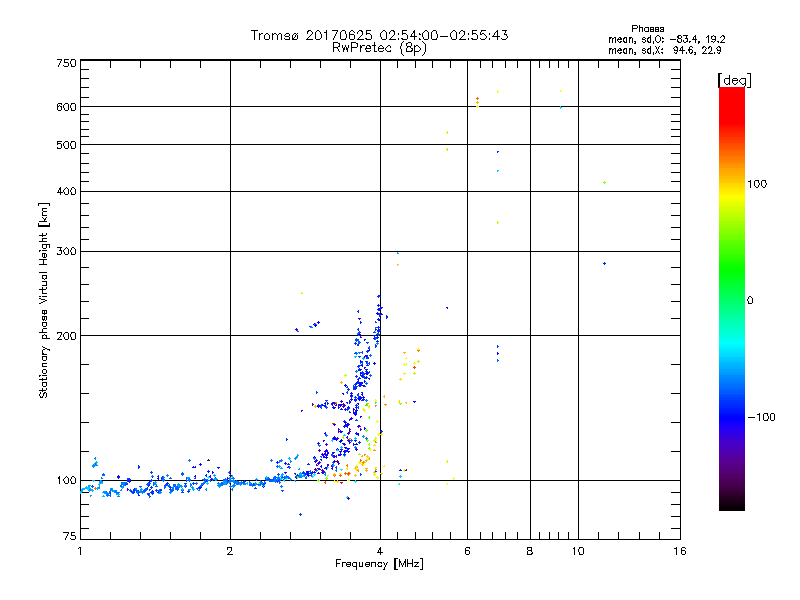This screenshot has height=600, width=800.
Task: Select the yellow band beside the 100 label
Action: [x=731, y=184]
